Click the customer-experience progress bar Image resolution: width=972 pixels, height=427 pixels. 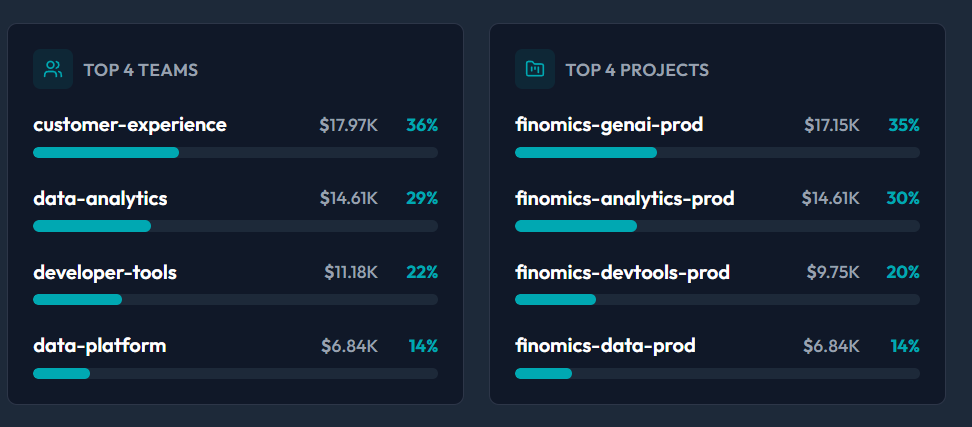pyautogui.click(x=236, y=152)
